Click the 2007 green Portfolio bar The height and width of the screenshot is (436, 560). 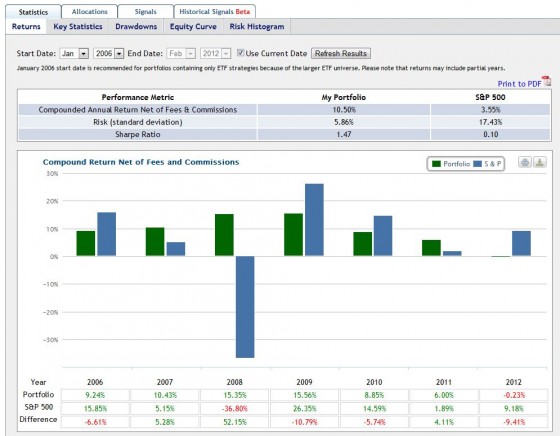(x=155, y=242)
